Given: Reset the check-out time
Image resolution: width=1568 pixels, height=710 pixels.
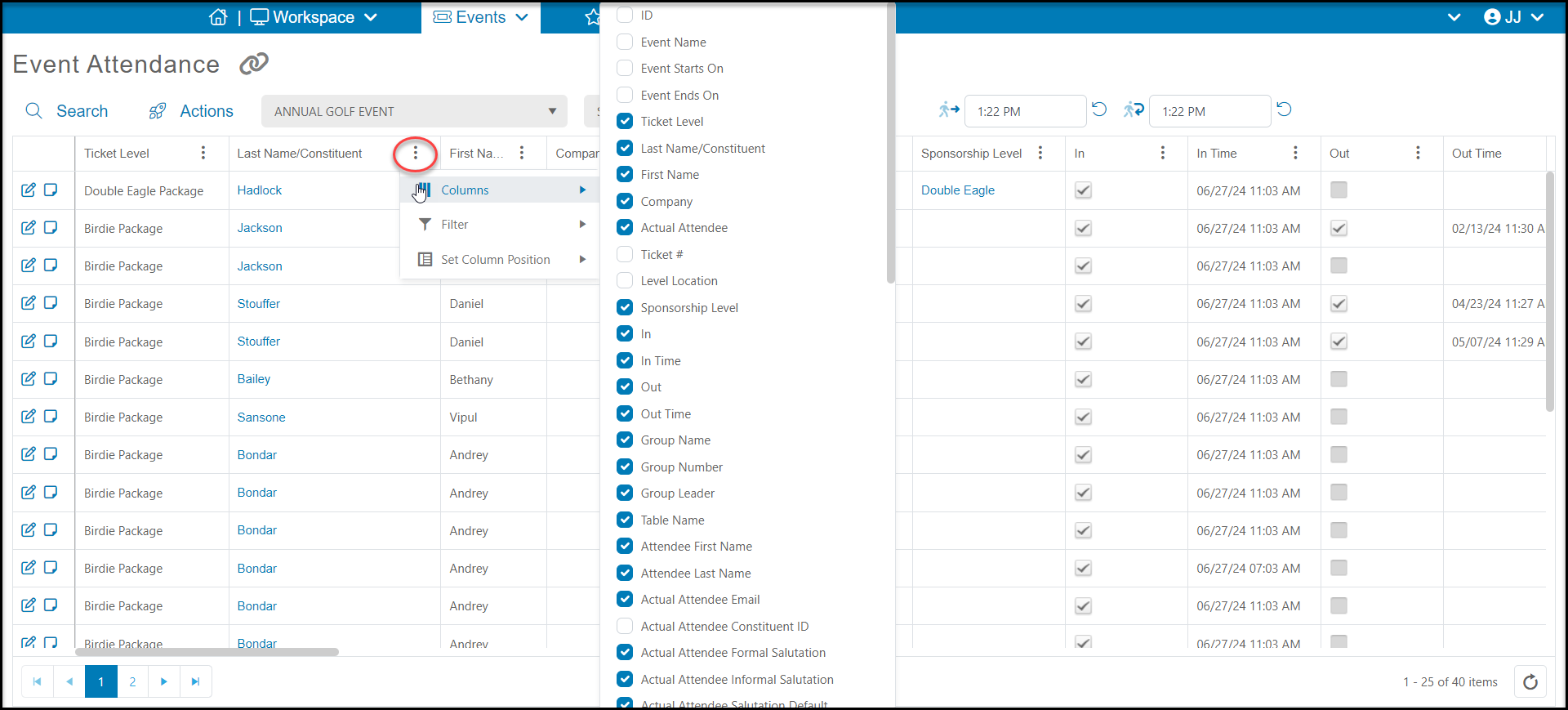Looking at the screenshot, I should point(1284,109).
